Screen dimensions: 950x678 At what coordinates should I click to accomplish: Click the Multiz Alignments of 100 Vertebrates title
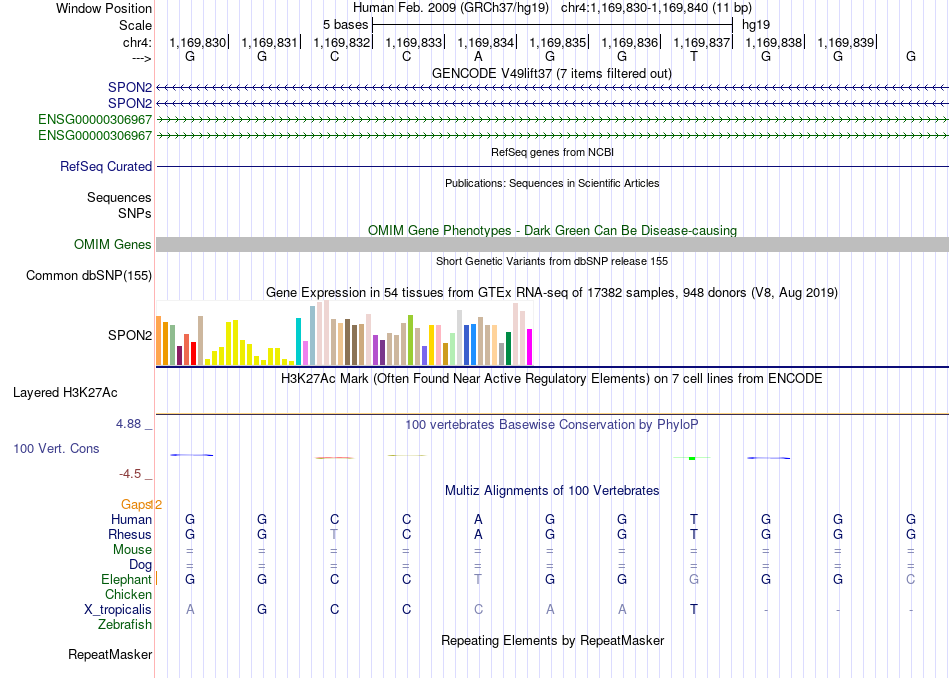click(x=552, y=491)
